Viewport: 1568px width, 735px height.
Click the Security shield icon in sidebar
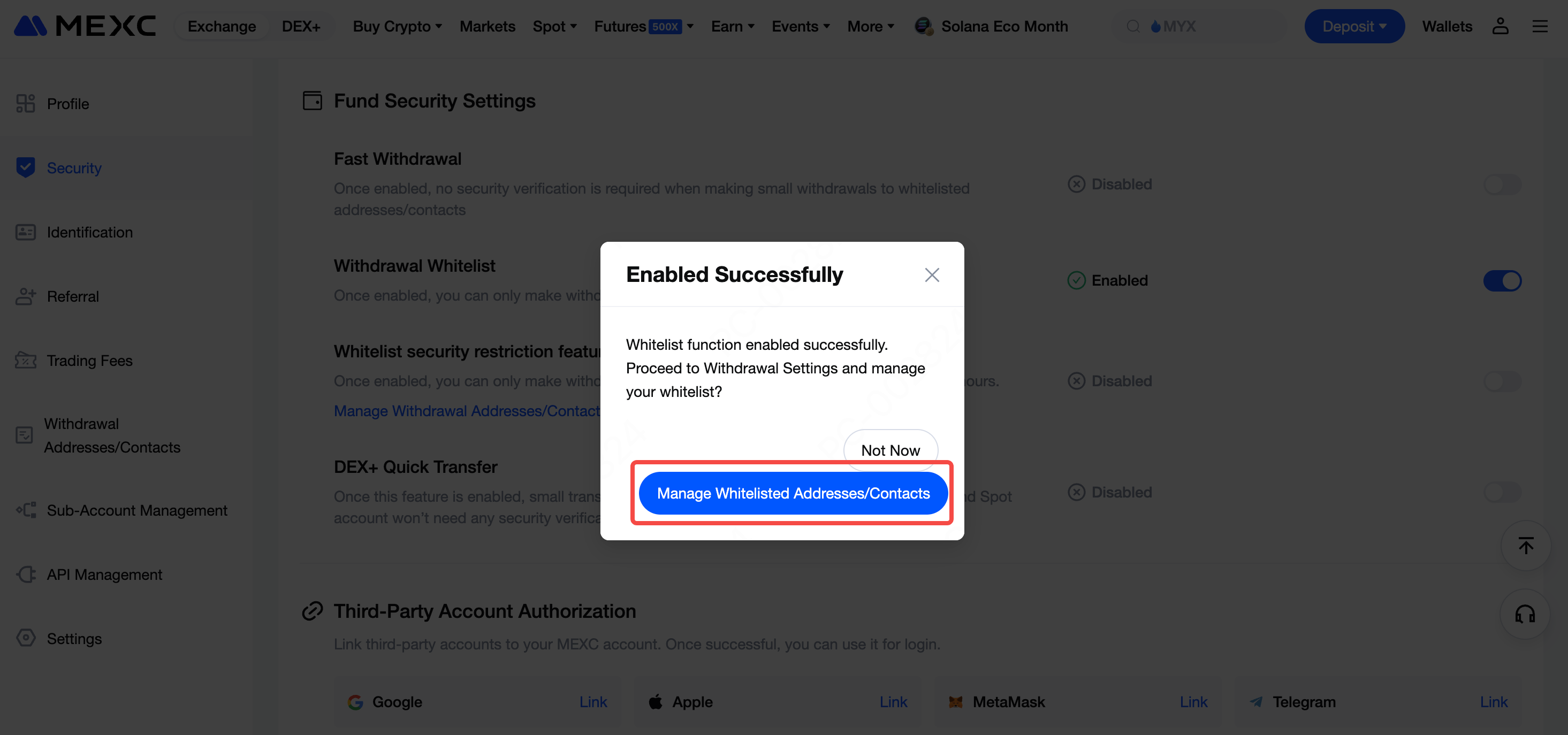(x=26, y=167)
